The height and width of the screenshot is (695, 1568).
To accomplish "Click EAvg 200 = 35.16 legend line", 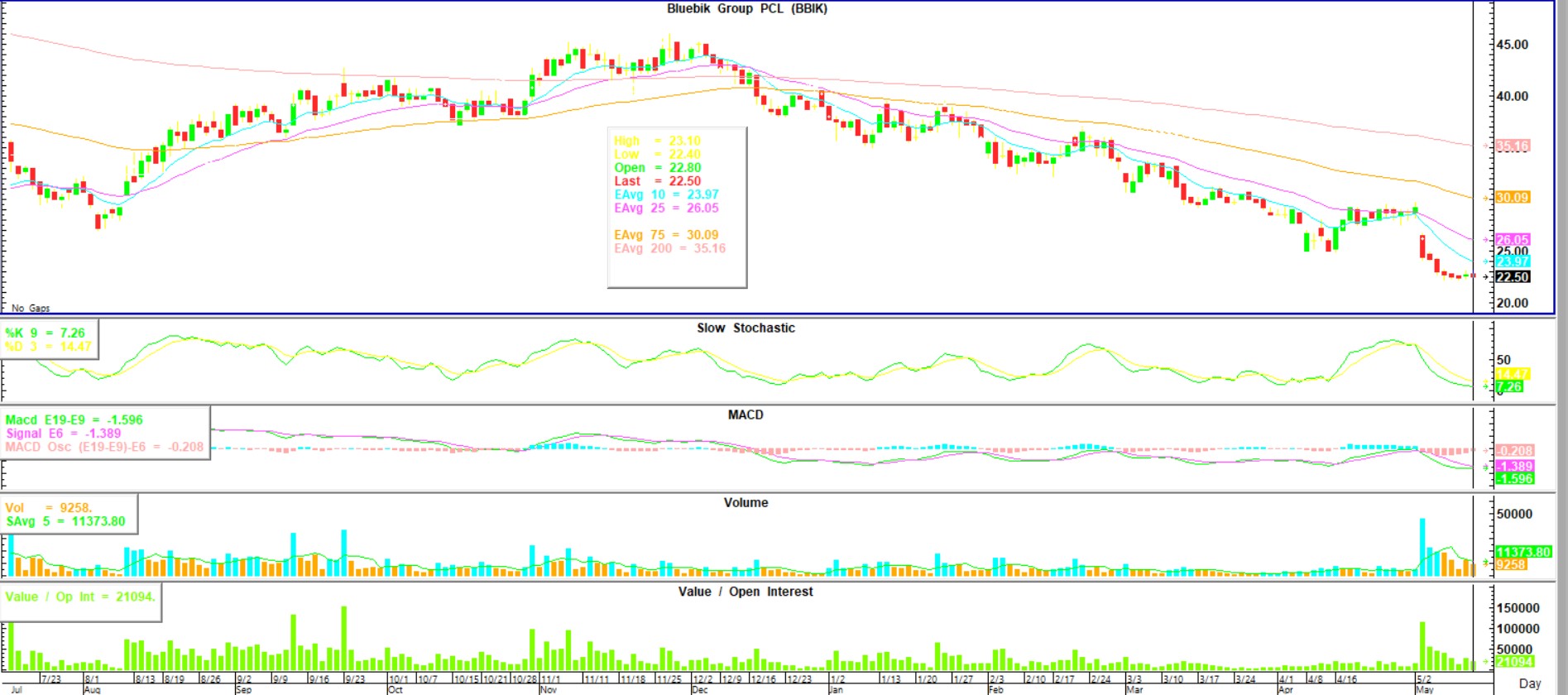I will pyautogui.click(x=669, y=248).
